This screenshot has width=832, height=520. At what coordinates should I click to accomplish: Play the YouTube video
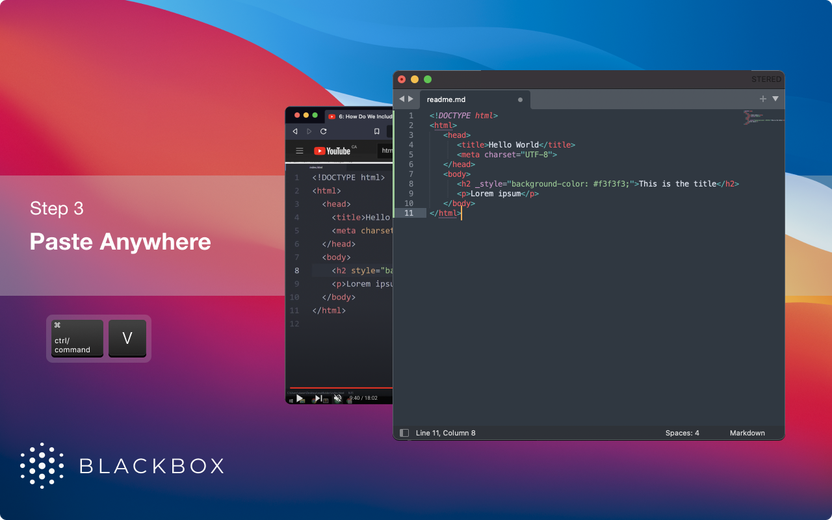tap(300, 398)
